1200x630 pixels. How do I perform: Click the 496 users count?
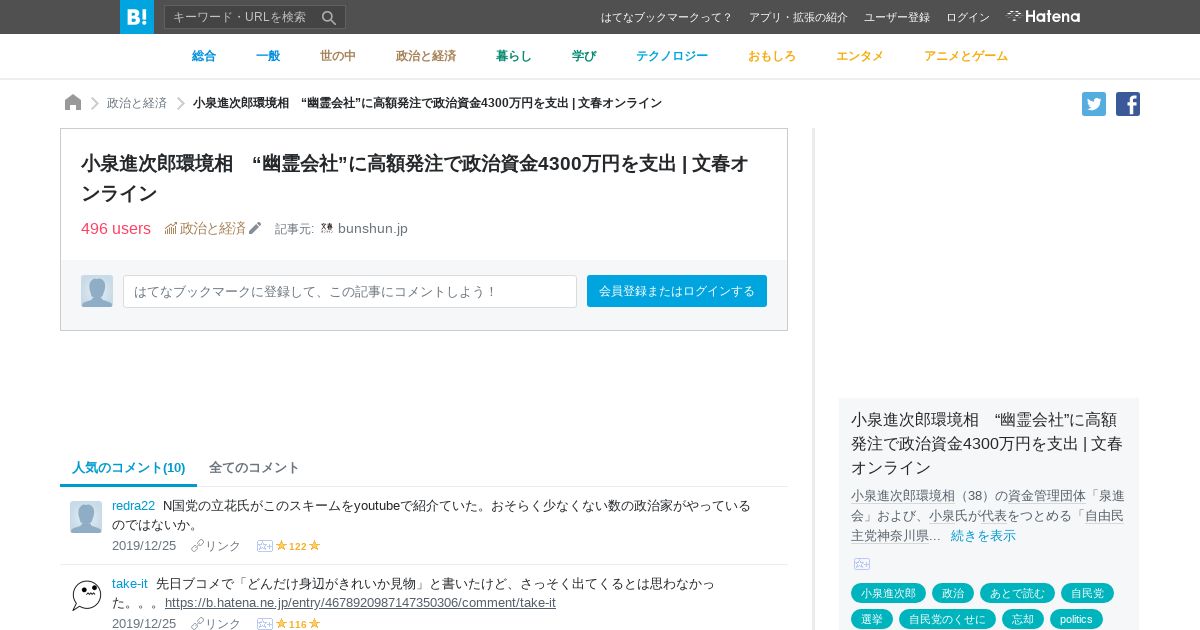point(116,228)
